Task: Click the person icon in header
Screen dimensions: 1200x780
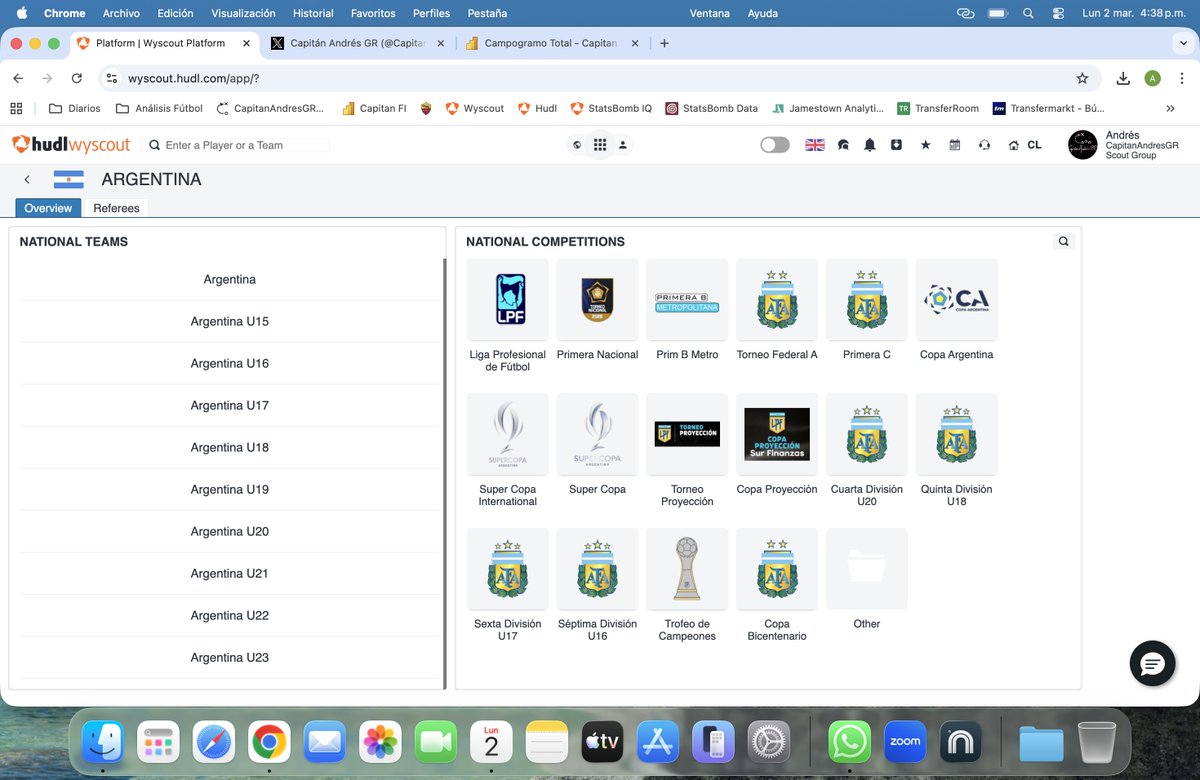Action: (x=623, y=145)
